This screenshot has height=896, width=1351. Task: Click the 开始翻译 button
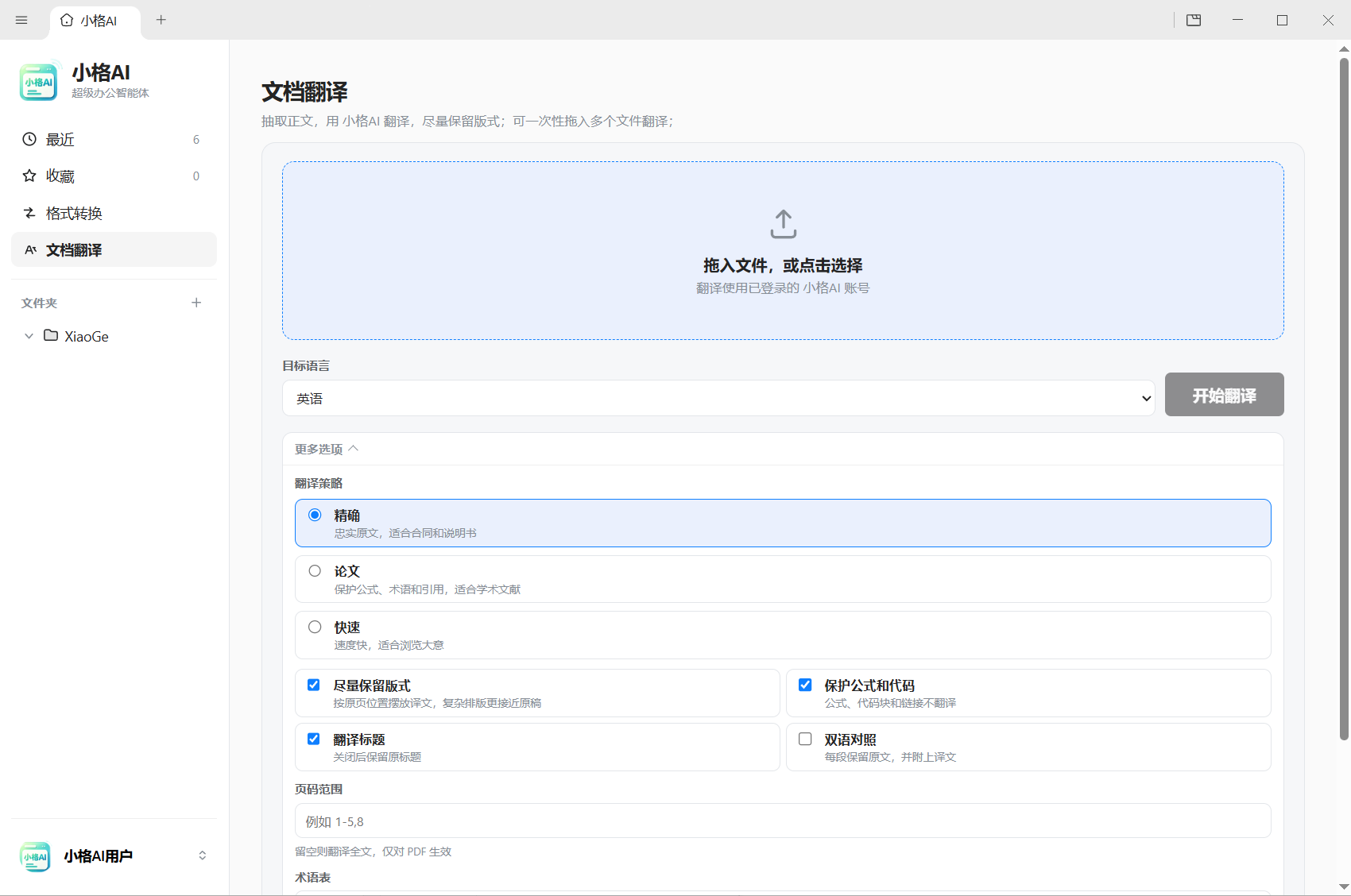pyautogui.click(x=1224, y=395)
